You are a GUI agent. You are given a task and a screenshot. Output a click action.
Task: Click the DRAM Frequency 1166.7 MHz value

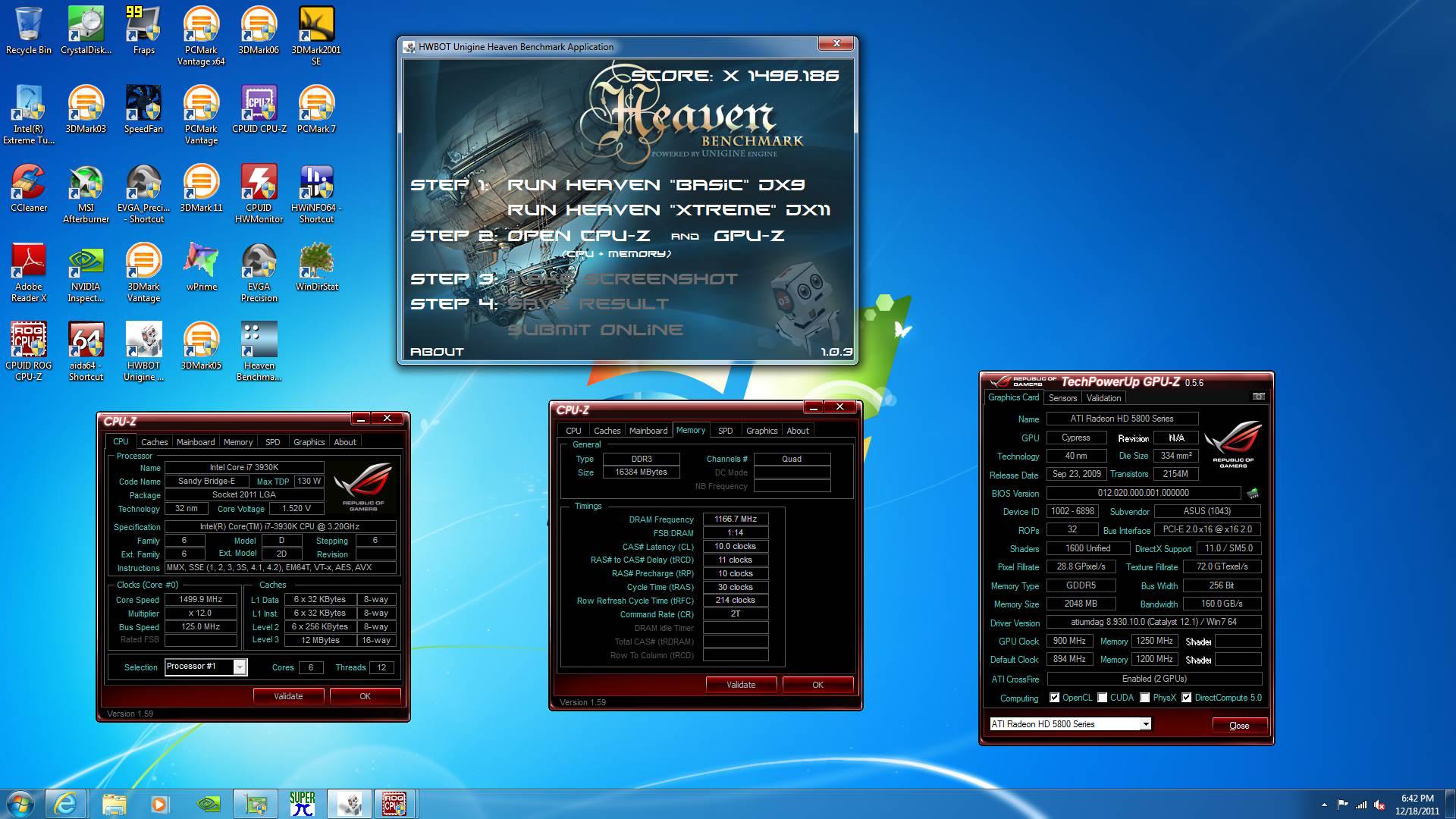click(x=735, y=519)
